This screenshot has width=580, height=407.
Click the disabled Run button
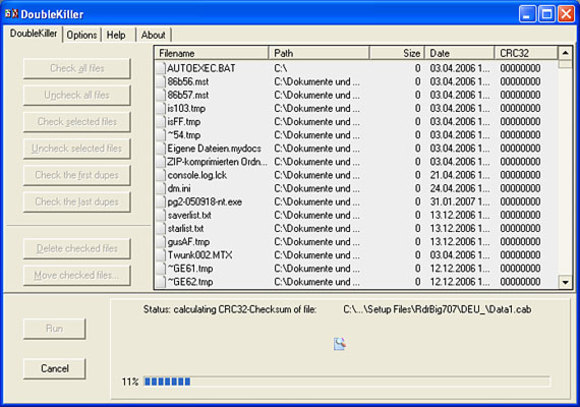point(55,329)
